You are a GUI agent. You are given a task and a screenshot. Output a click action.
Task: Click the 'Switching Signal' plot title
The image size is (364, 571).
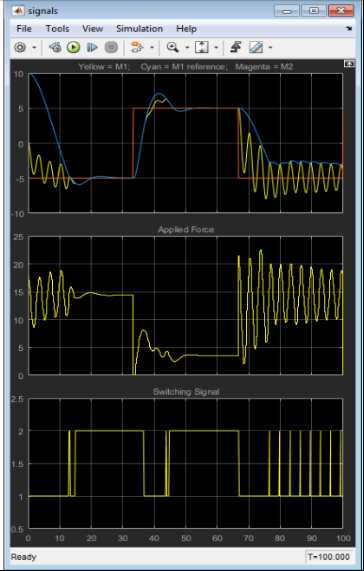pos(186,392)
